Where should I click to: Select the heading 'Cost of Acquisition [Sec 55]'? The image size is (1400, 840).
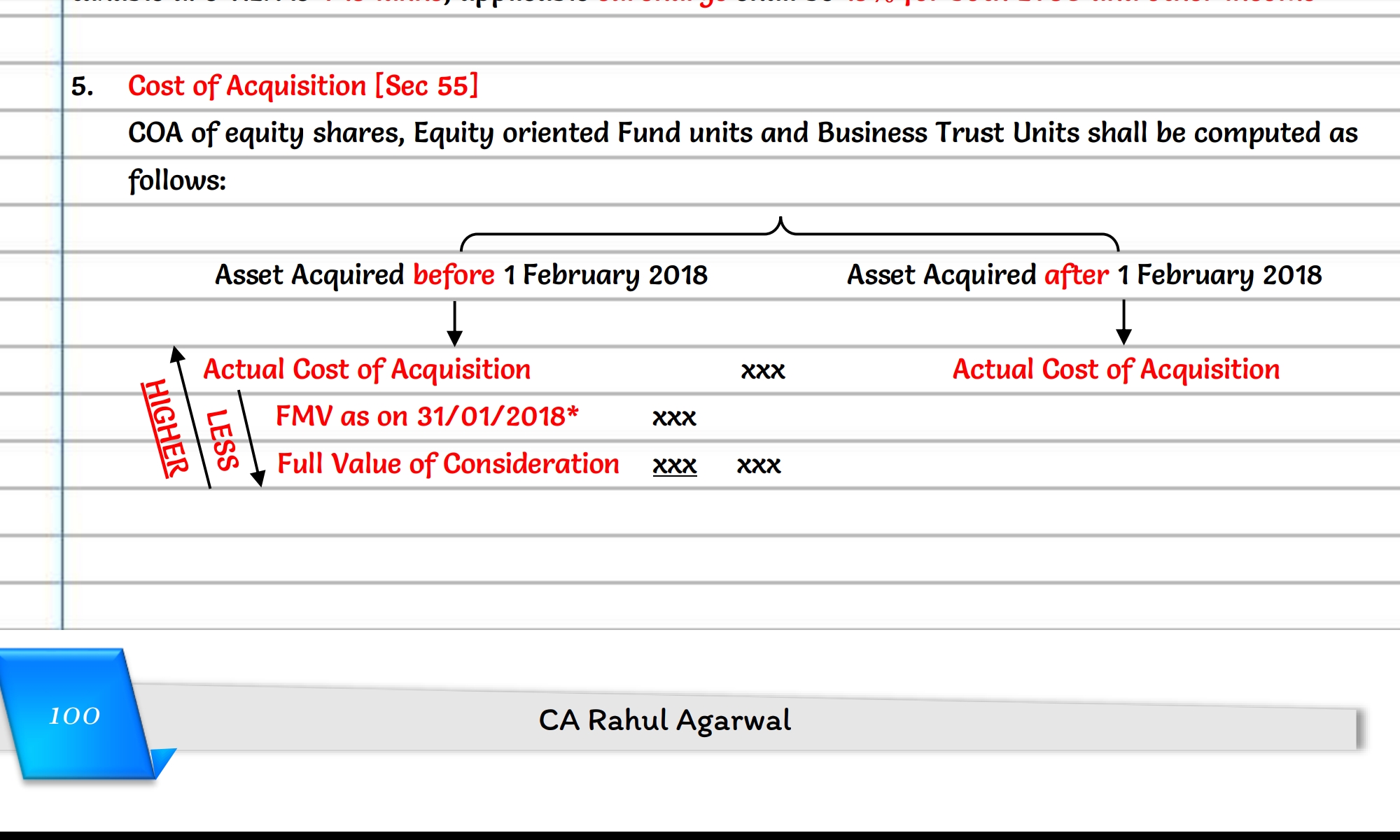tap(303, 86)
